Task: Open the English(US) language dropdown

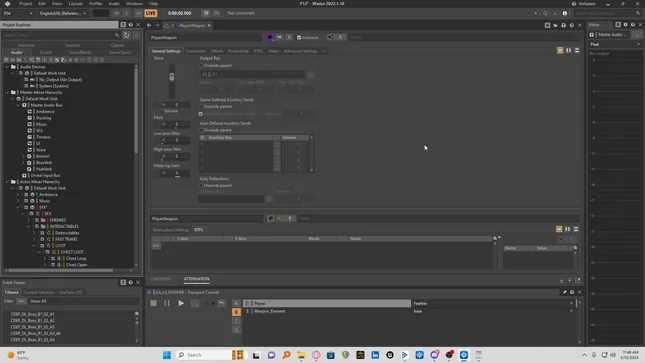Action: coord(63,13)
